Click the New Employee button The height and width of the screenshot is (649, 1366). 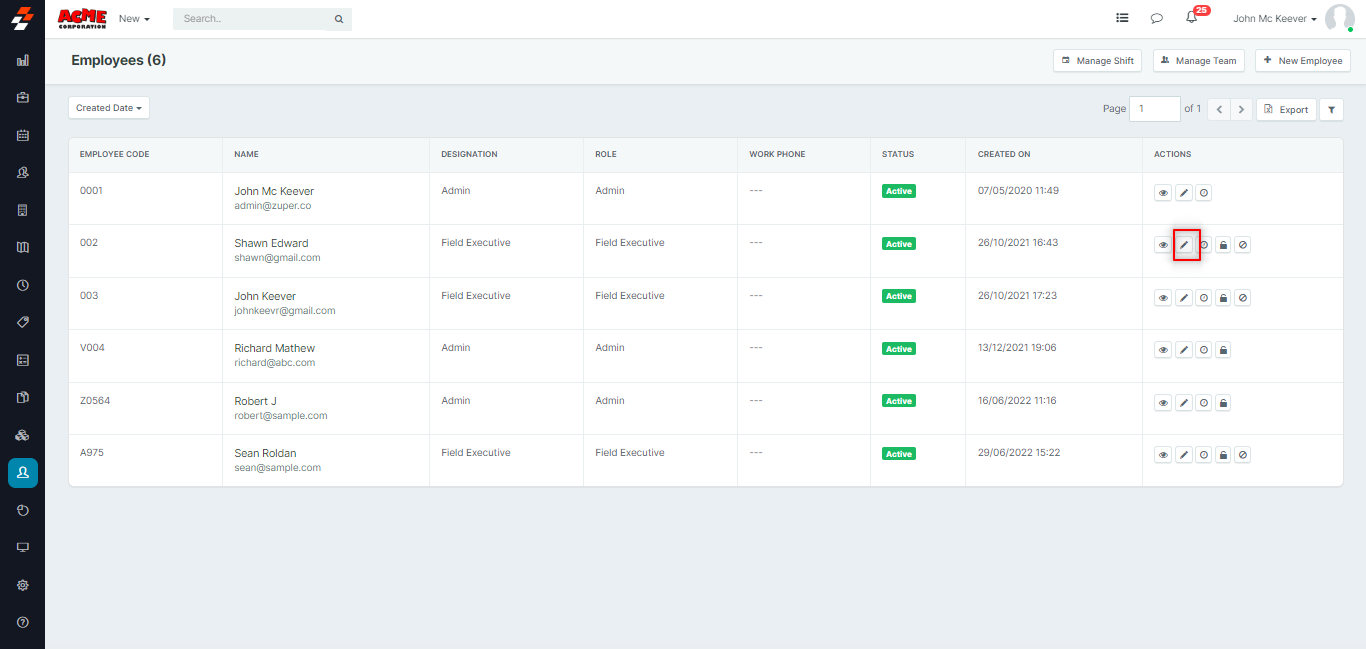tap(1303, 61)
